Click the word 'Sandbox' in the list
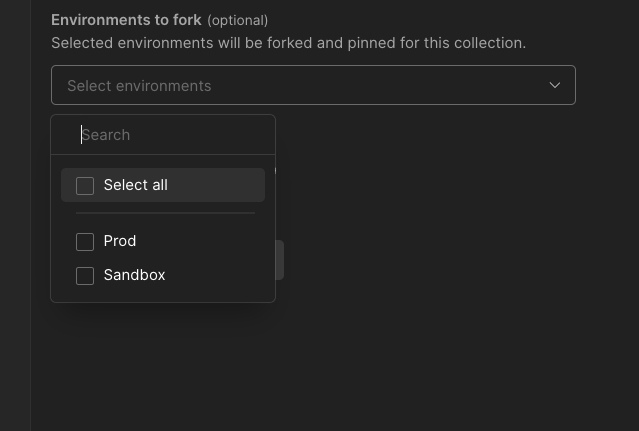This screenshot has height=431, width=639. coord(134,275)
